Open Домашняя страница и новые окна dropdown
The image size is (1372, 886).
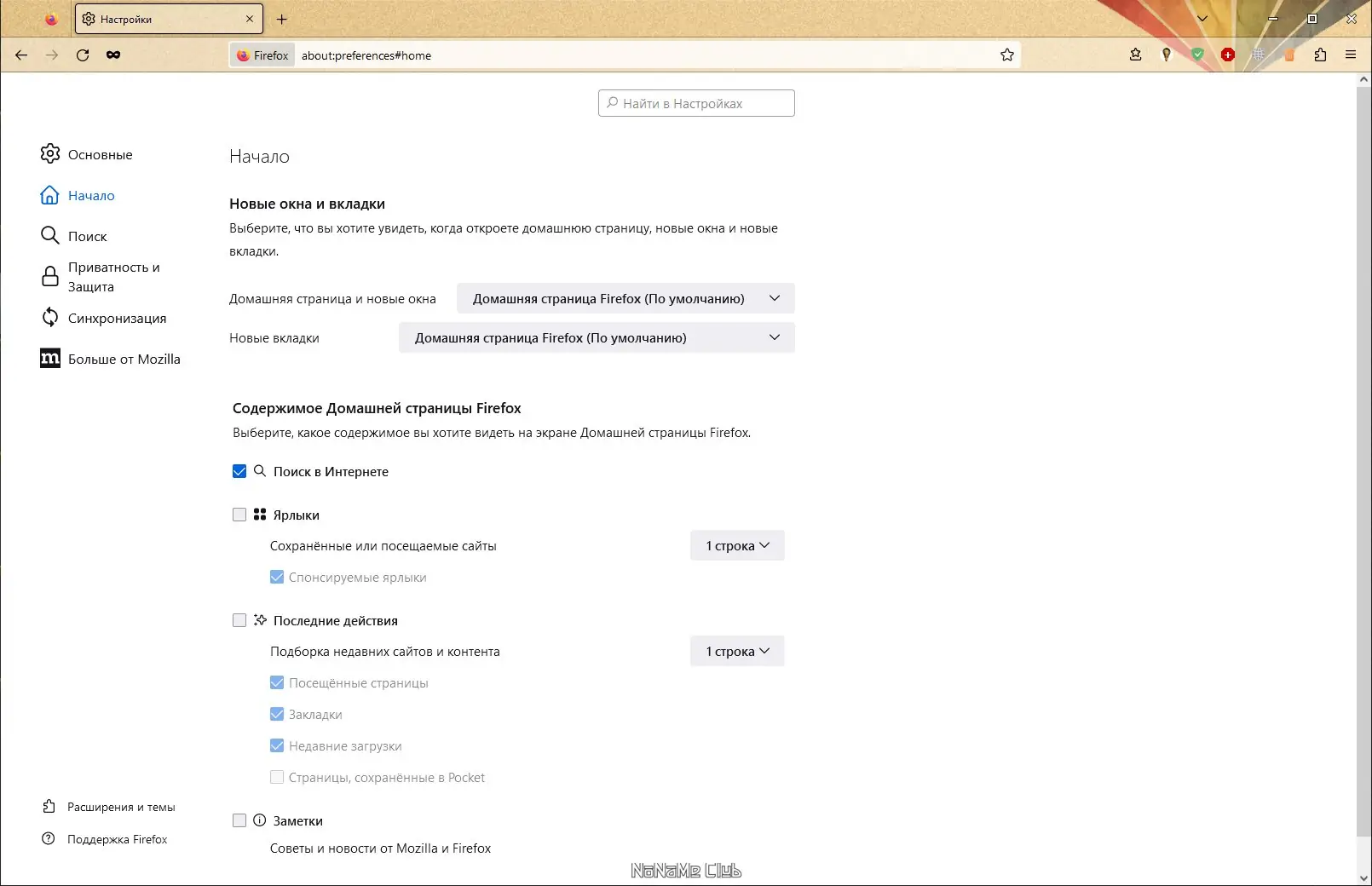625,298
